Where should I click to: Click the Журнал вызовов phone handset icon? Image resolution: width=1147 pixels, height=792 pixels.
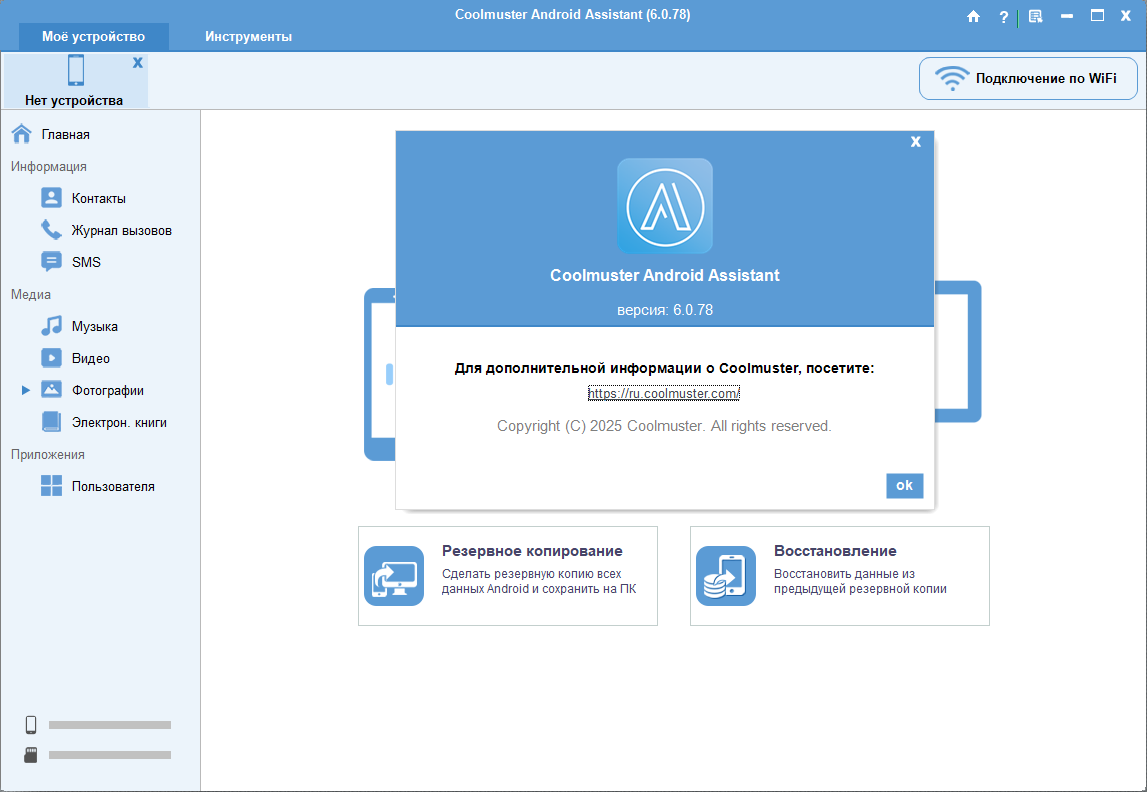[51, 230]
